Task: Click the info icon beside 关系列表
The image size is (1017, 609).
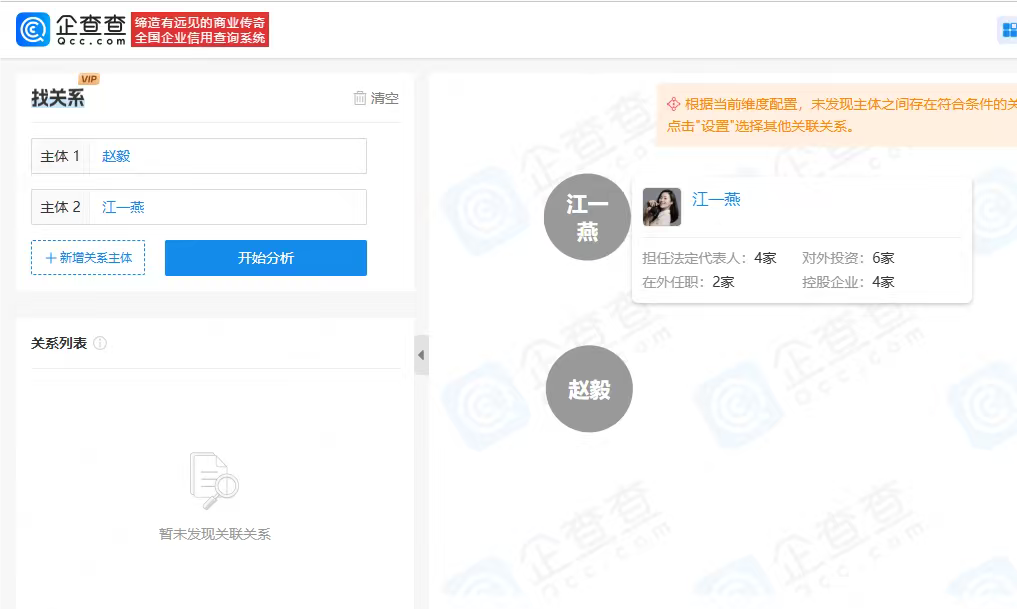Action: point(100,343)
